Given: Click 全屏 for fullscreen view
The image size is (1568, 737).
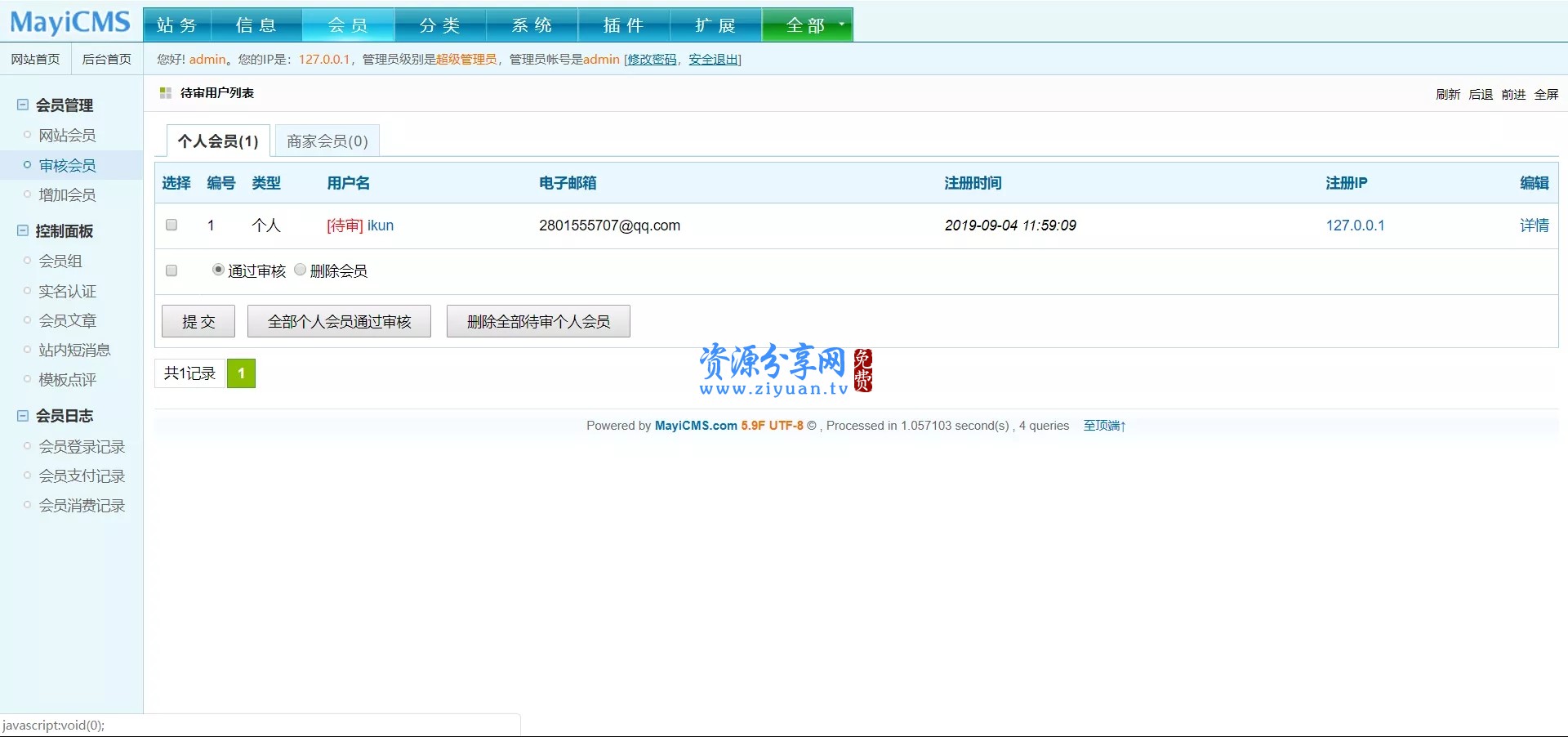Looking at the screenshot, I should [1546, 94].
